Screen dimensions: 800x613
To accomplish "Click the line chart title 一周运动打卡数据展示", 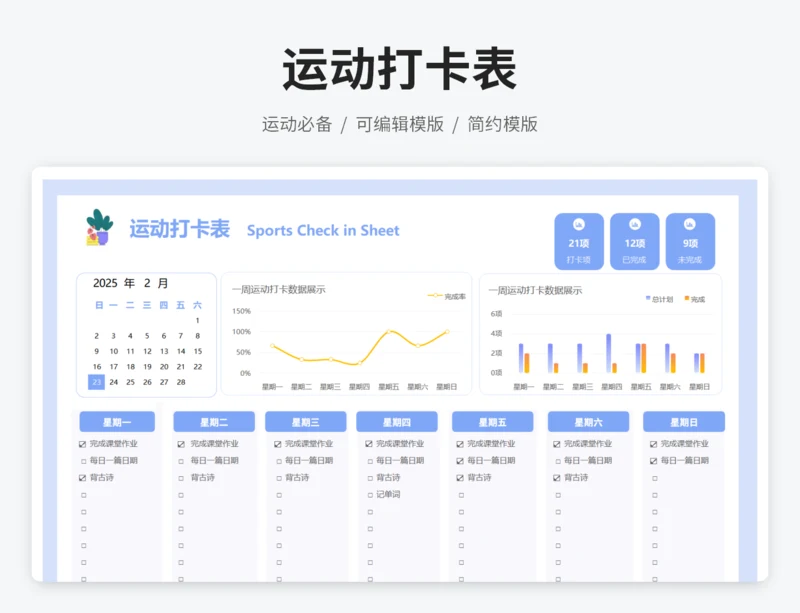I will [x=279, y=289].
